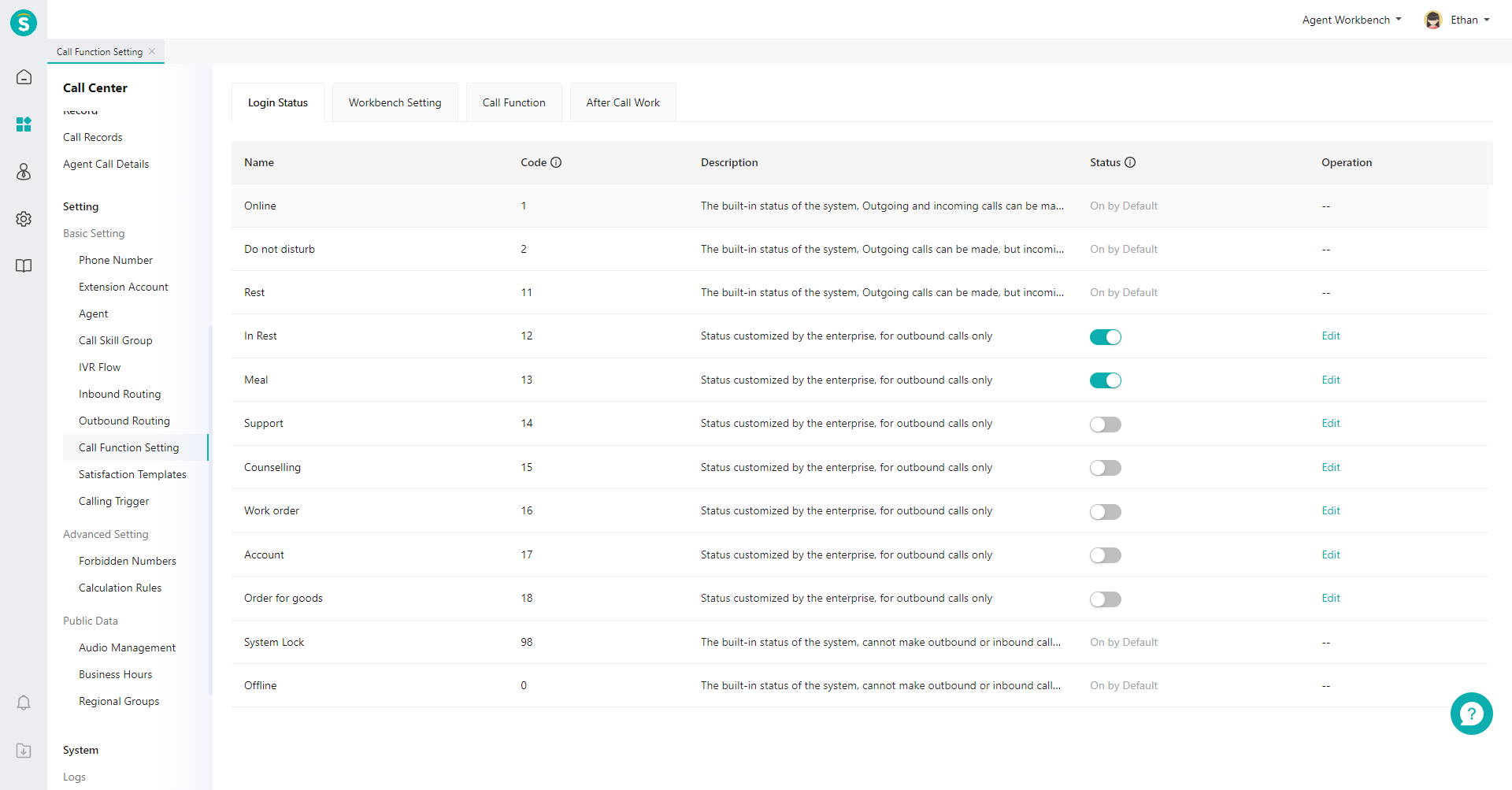Select the Call Function Setting page tab
The image size is (1512, 790).
[x=99, y=51]
